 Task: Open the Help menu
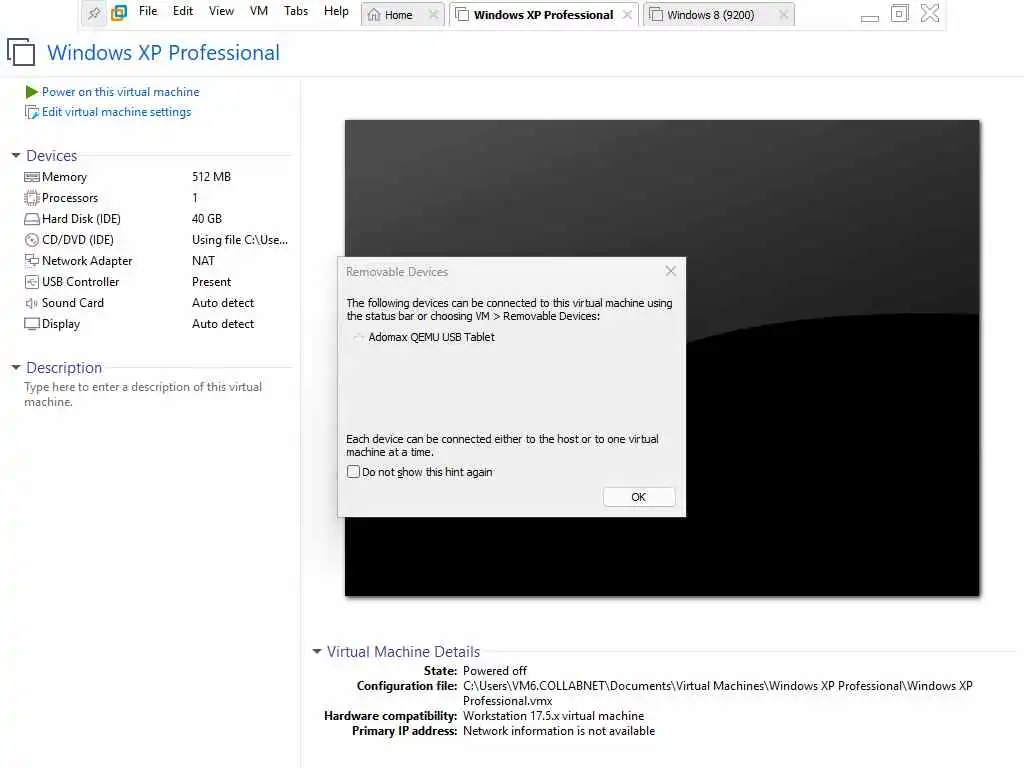click(x=336, y=11)
